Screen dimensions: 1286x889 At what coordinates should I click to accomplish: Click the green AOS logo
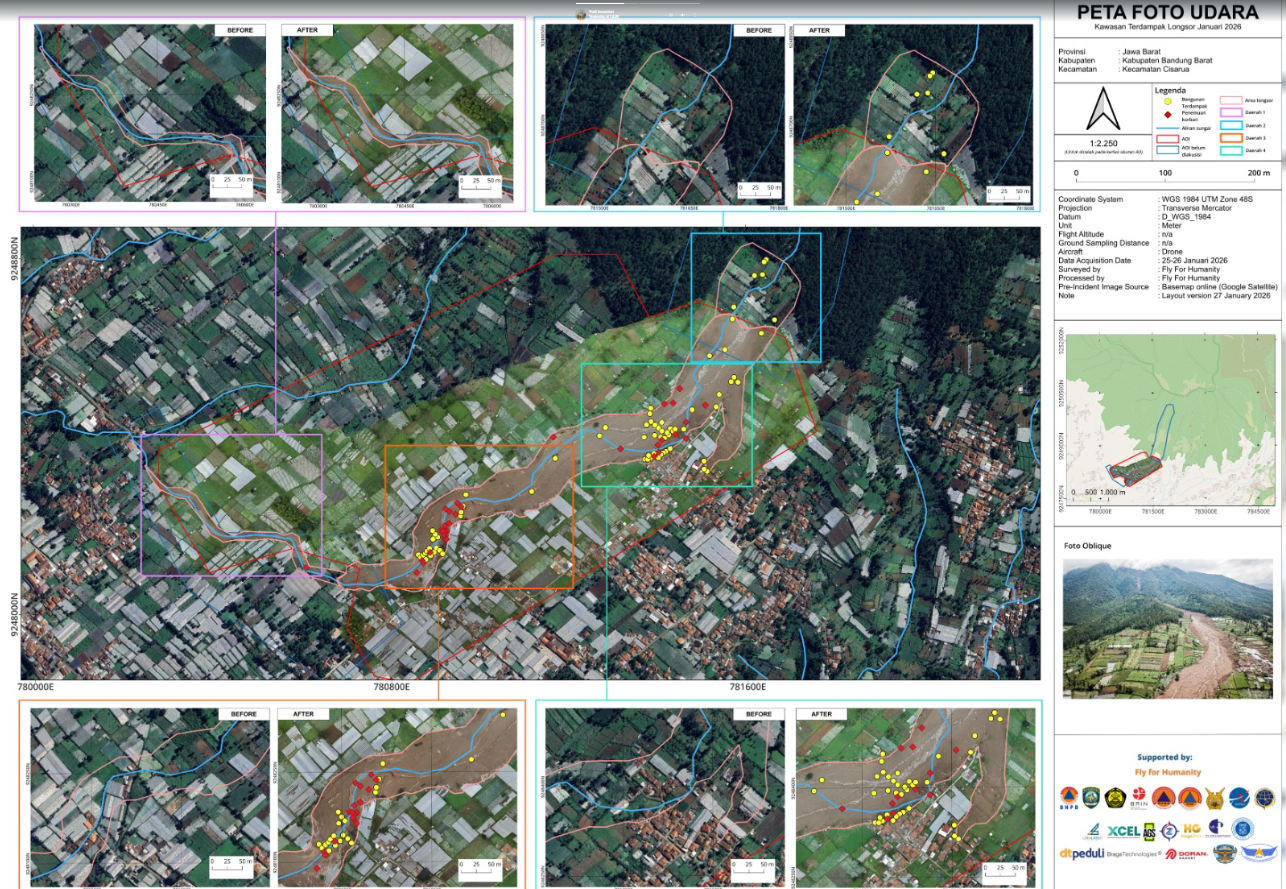pos(1149,831)
